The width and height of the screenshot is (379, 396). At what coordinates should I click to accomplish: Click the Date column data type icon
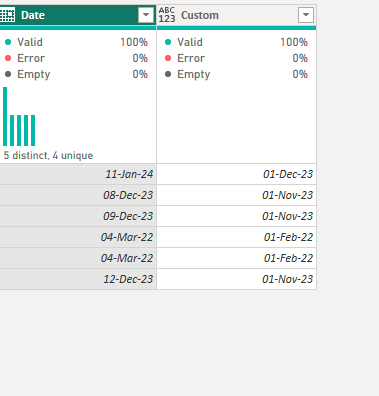click(x=7, y=15)
